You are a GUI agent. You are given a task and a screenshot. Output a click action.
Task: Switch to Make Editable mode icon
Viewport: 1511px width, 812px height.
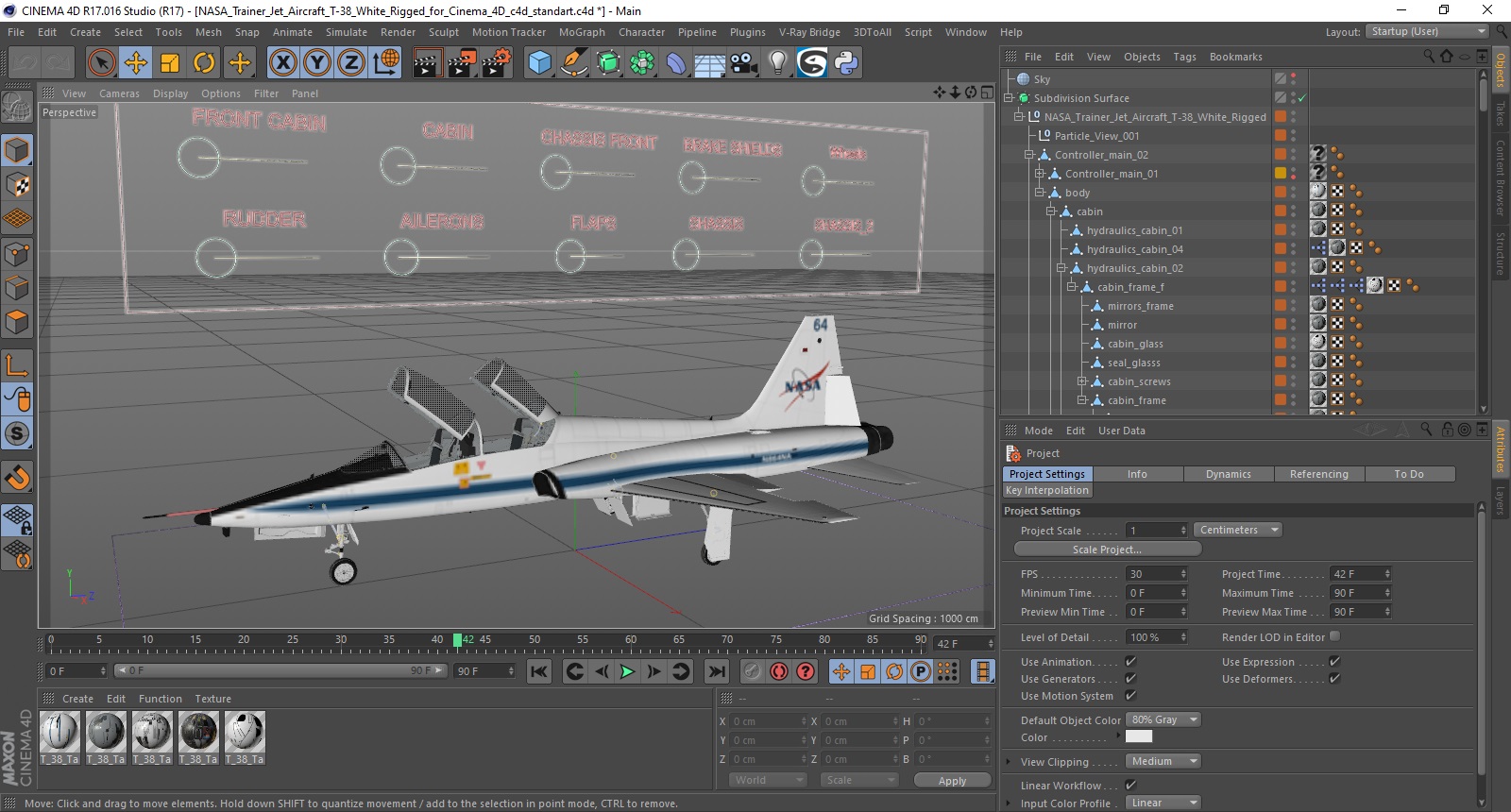coord(17,108)
